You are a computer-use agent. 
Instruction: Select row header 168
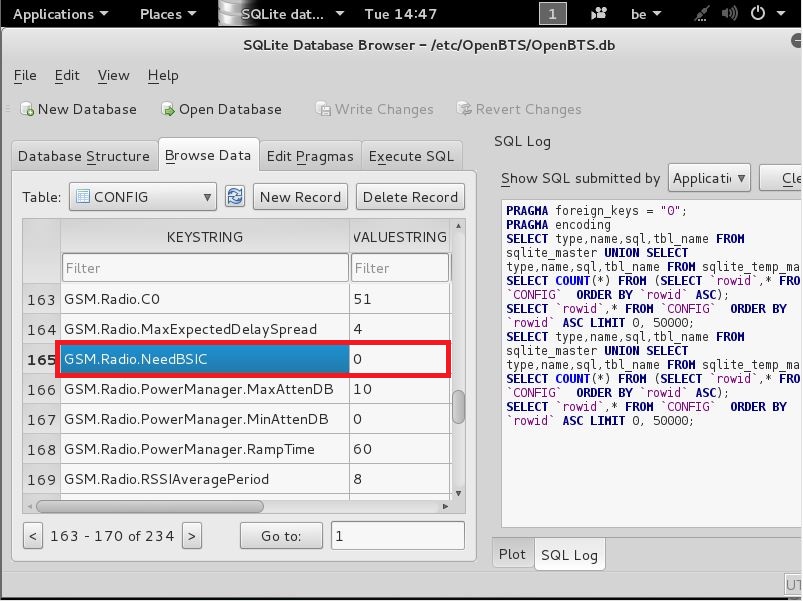[x=41, y=449]
